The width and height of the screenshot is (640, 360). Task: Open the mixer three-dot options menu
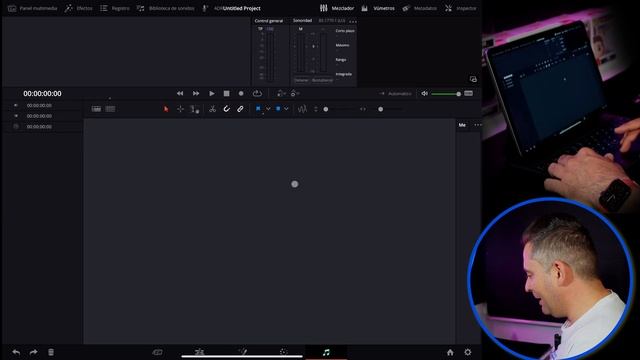[478, 125]
